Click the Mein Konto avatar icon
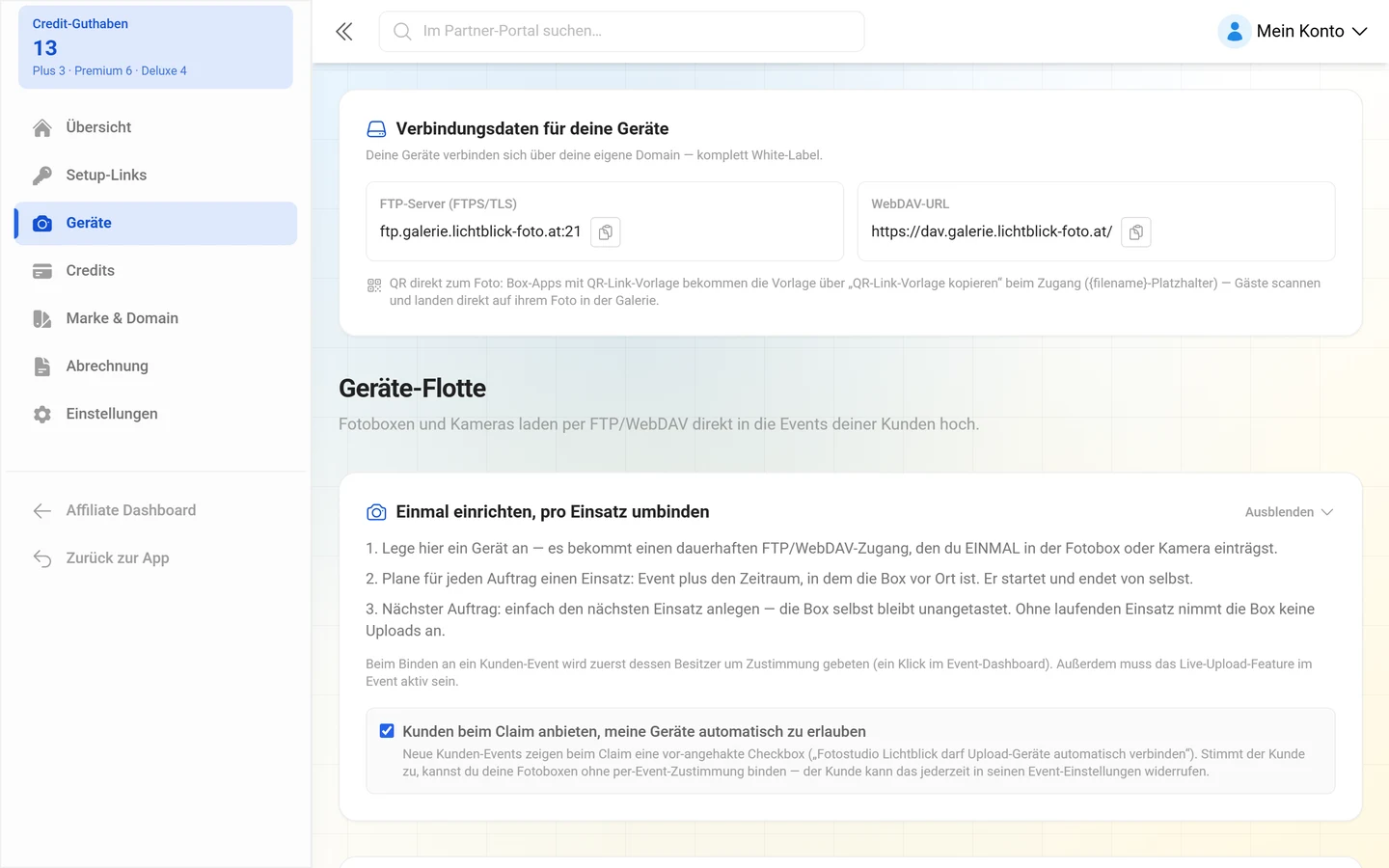 tap(1235, 32)
